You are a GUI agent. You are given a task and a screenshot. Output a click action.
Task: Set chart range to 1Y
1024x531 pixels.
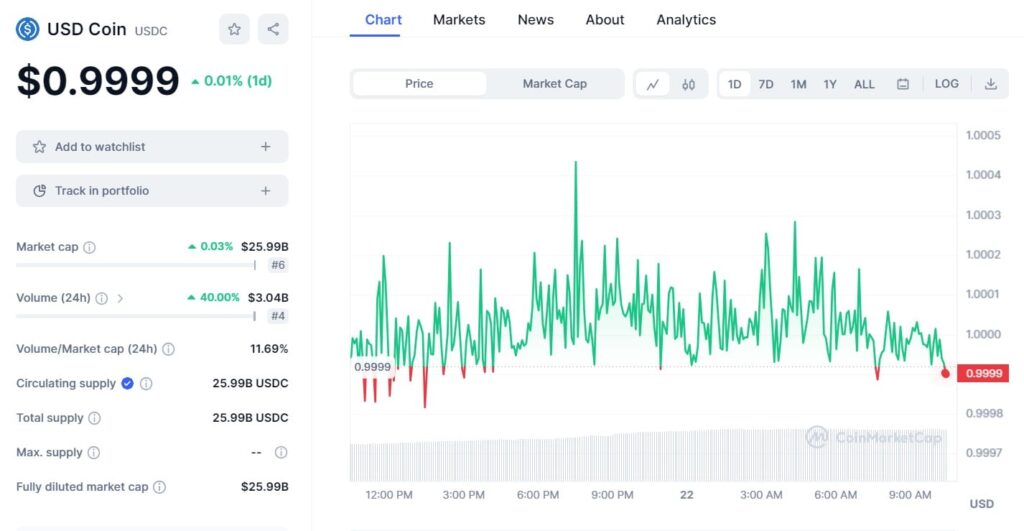[829, 84]
